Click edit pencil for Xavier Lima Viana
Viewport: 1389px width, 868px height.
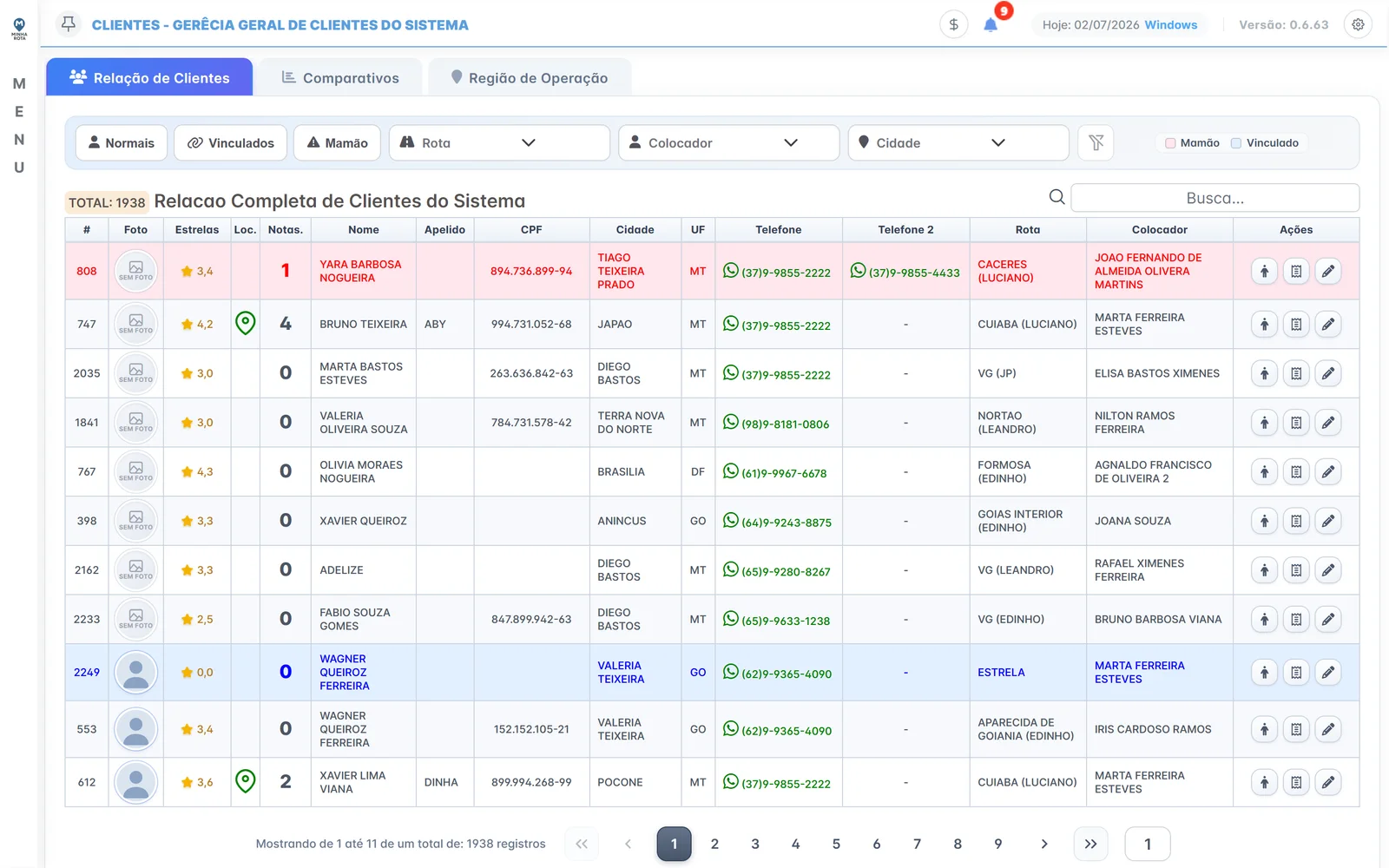click(x=1327, y=782)
